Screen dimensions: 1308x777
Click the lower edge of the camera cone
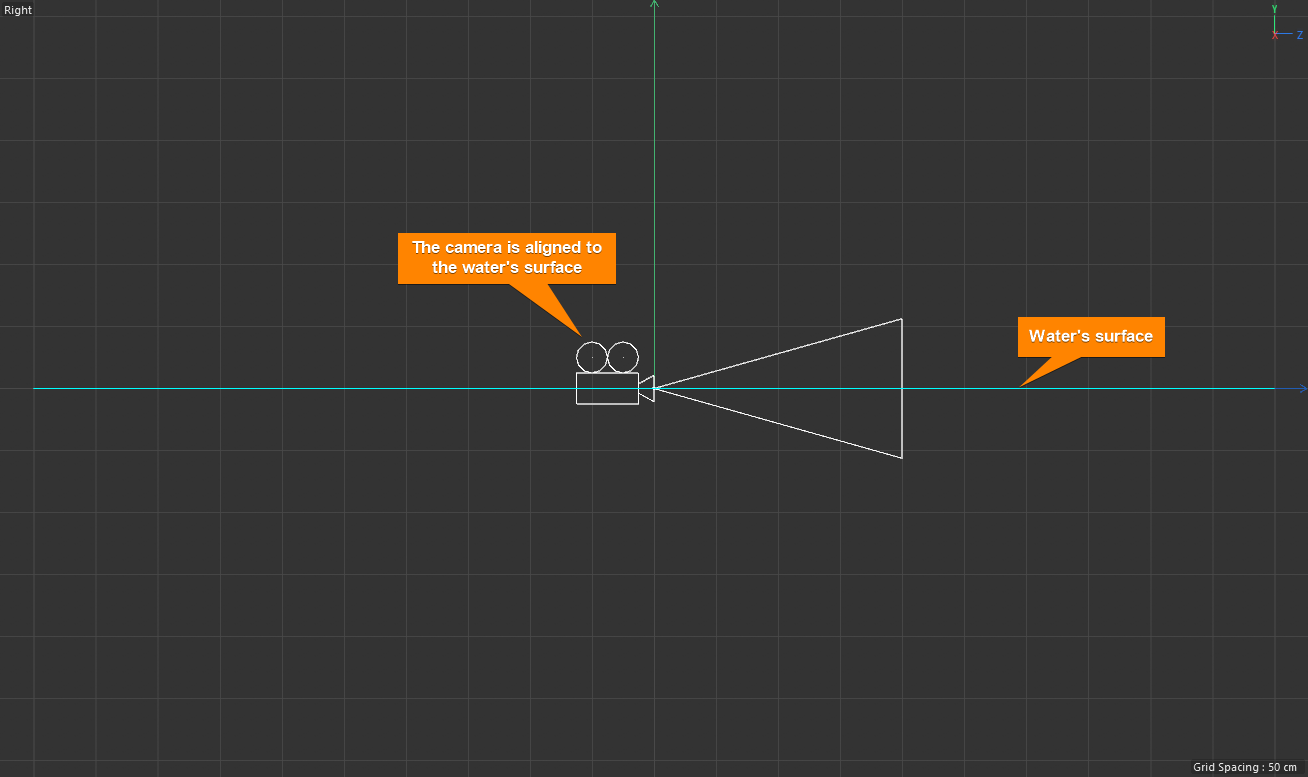tap(780, 424)
